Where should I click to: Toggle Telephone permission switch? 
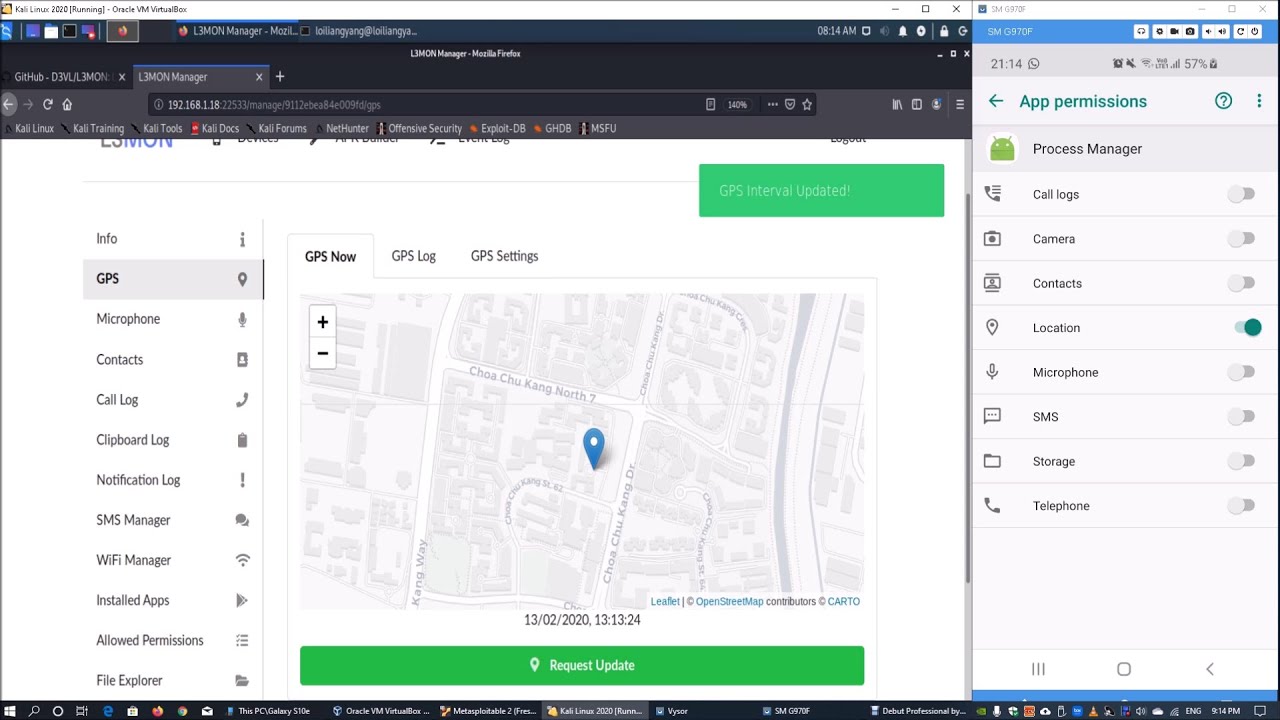[1242, 506]
